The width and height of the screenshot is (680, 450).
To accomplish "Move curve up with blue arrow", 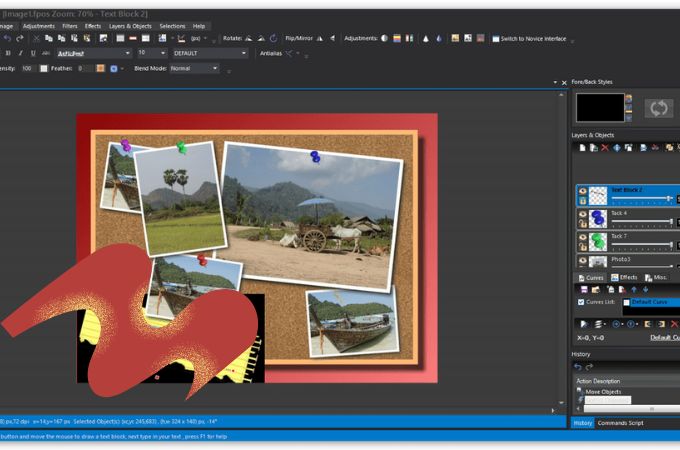I will coord(634,289).
